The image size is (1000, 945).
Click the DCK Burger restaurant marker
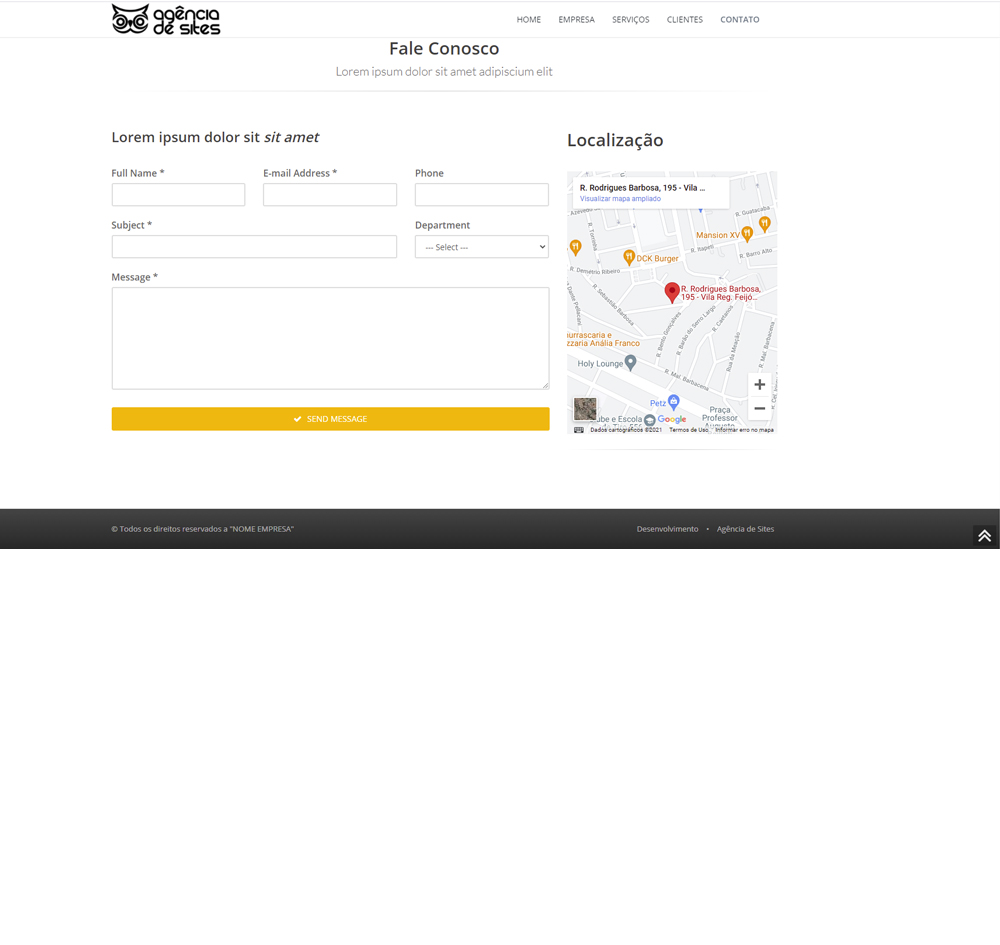pos(629,257)
